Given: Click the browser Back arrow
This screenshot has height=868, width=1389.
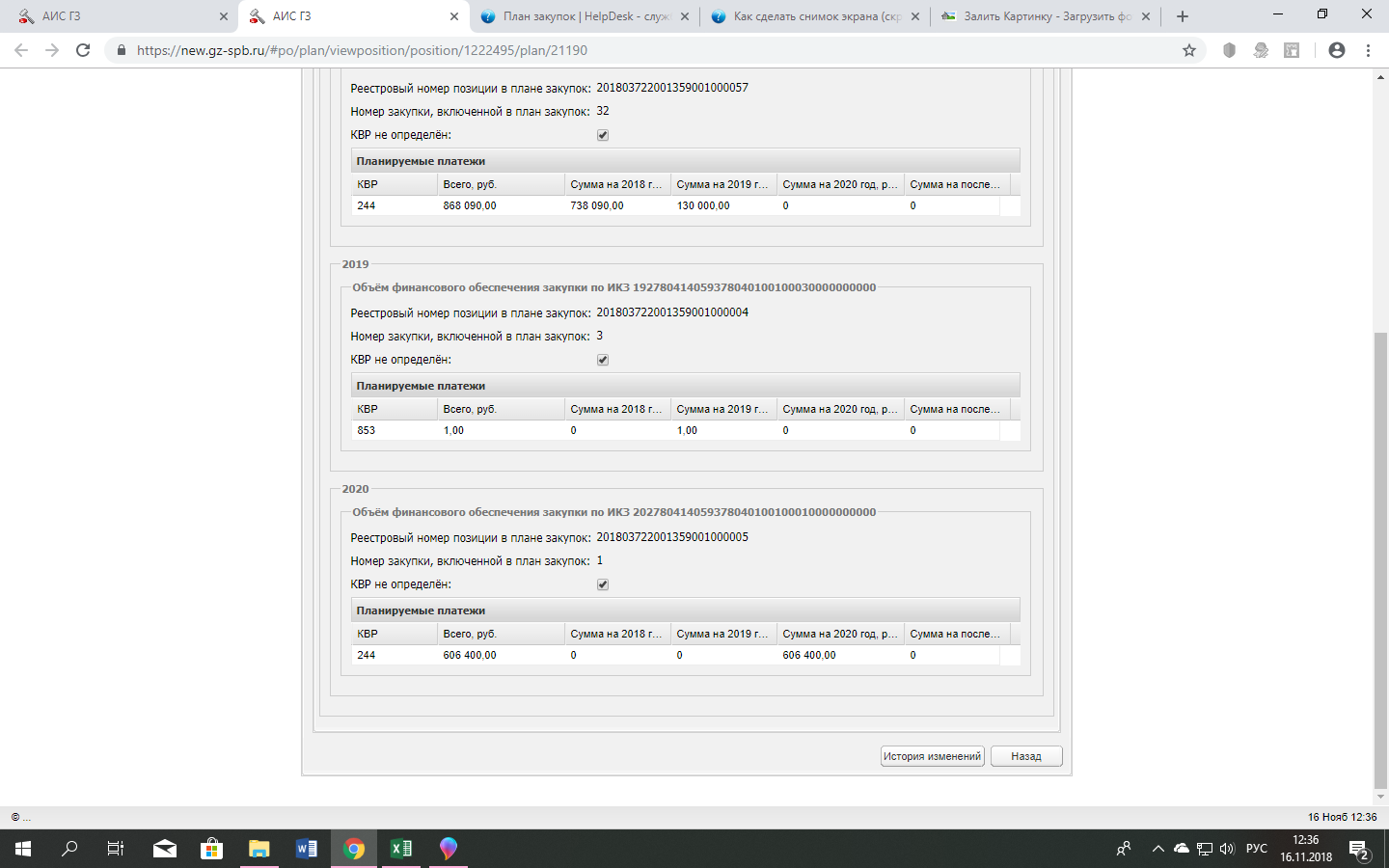Looking at the screenshot, I should (21, 50).
